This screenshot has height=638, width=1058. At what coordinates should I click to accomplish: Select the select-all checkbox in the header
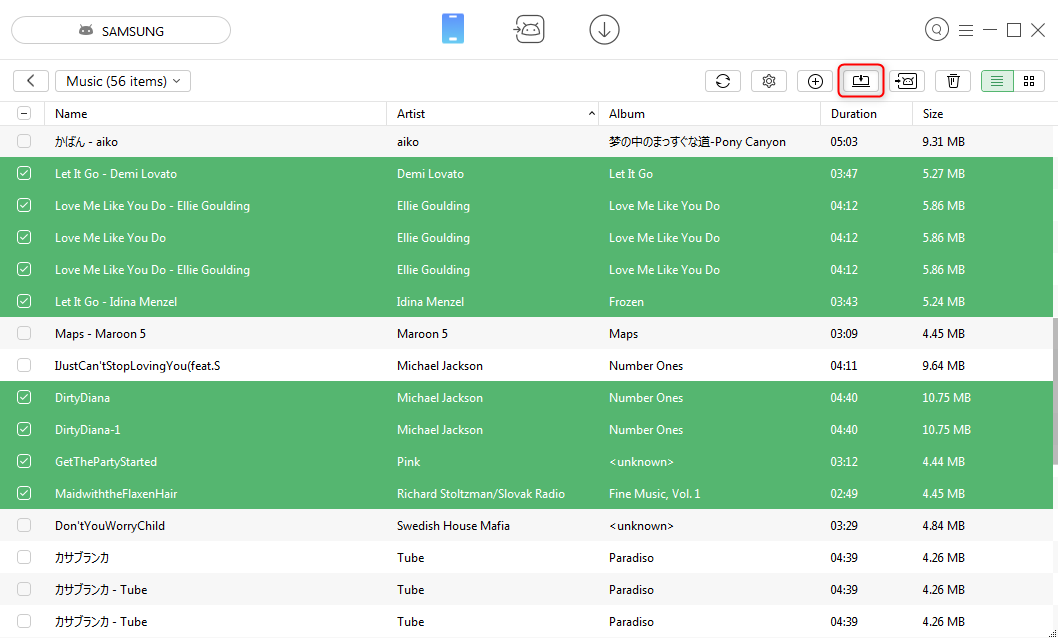click(x=25, y=113)
